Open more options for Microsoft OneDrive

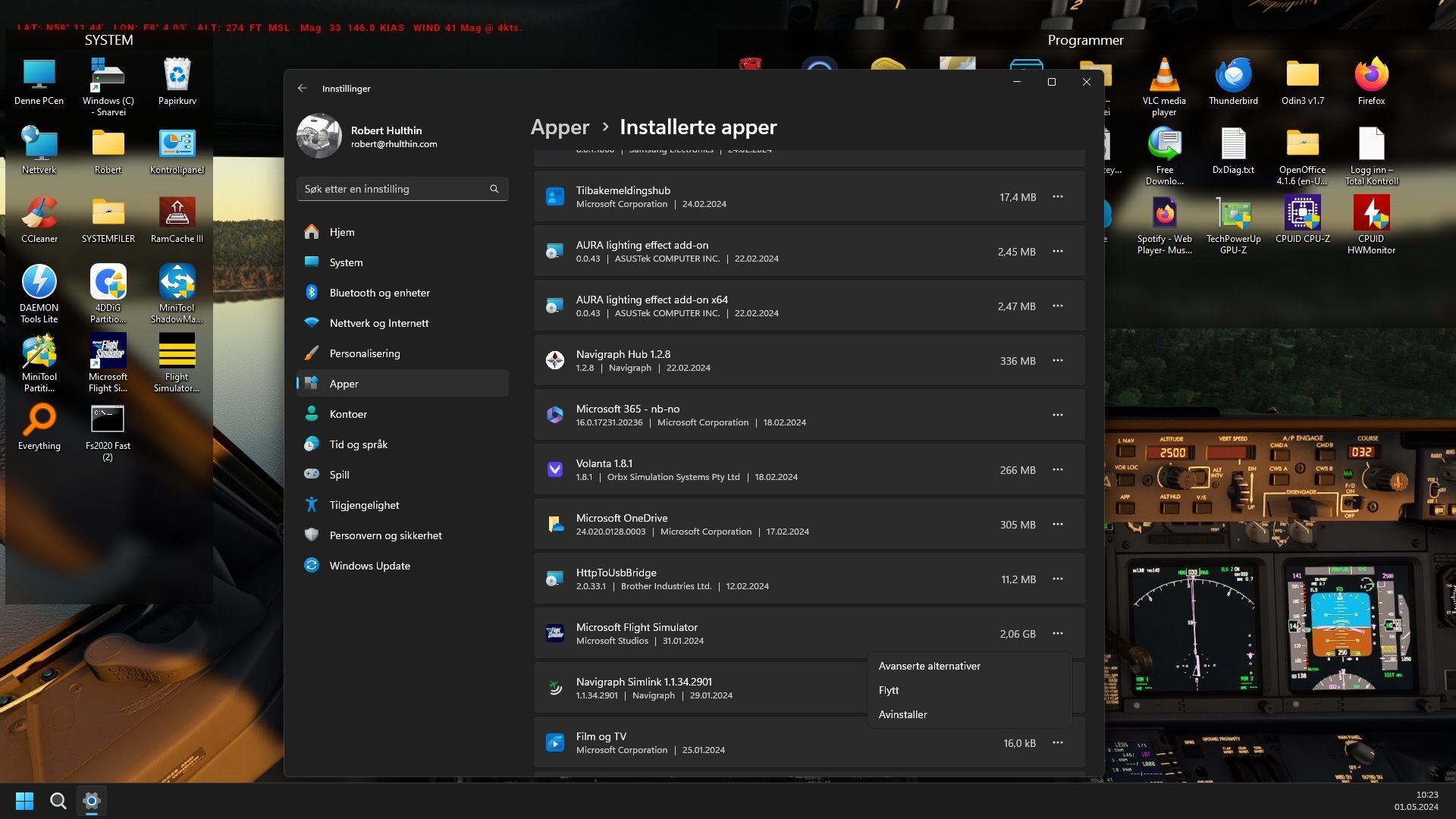point(1057,524)
